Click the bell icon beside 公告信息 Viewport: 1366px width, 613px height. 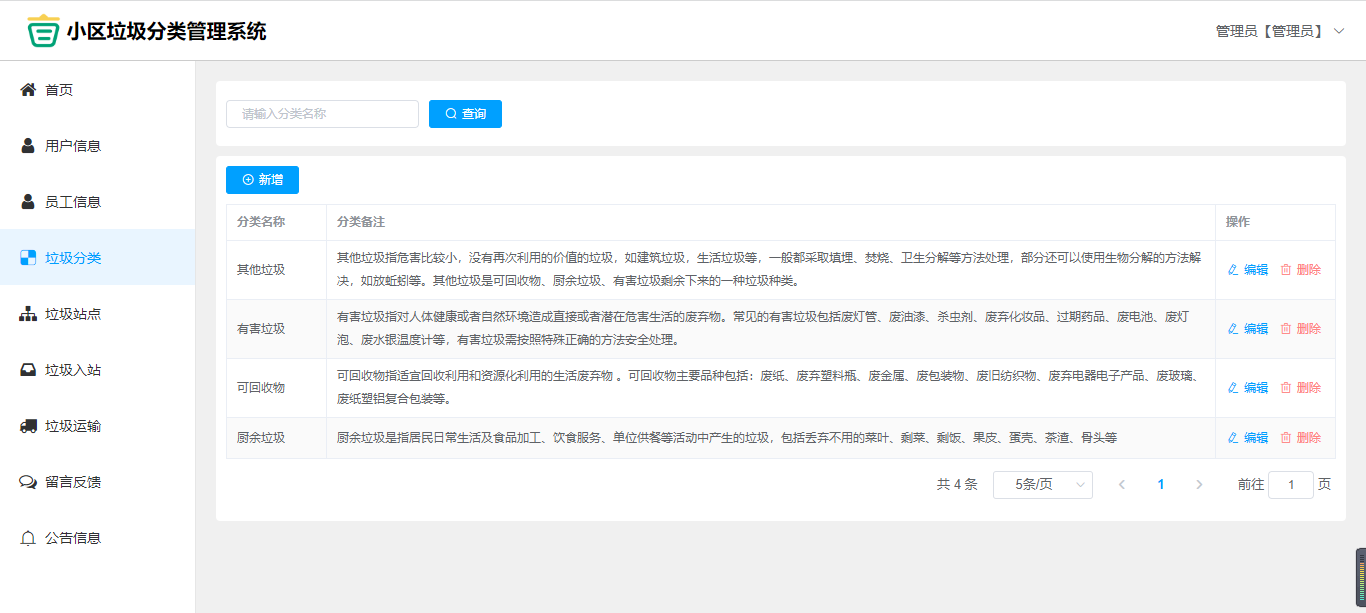tap(28, 538)
